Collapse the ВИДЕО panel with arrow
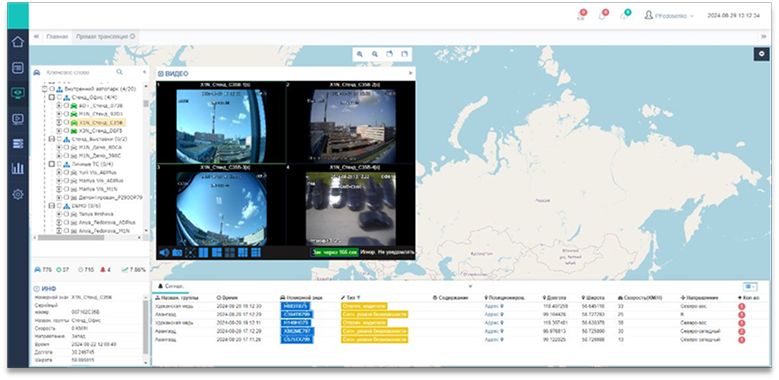Screen dimensions: 779x380 pyautogui.click(x=410, y=74)
